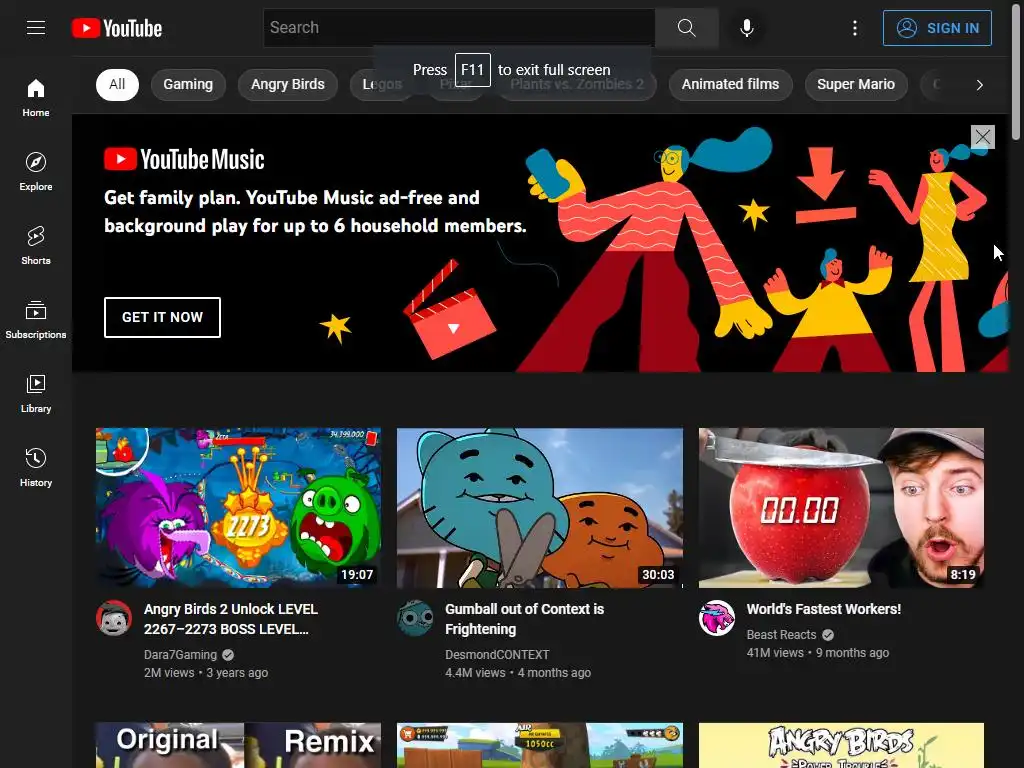Open the hamburger guide menu
This screenshot has height=768, width=1024.
(x=36, y=27)
